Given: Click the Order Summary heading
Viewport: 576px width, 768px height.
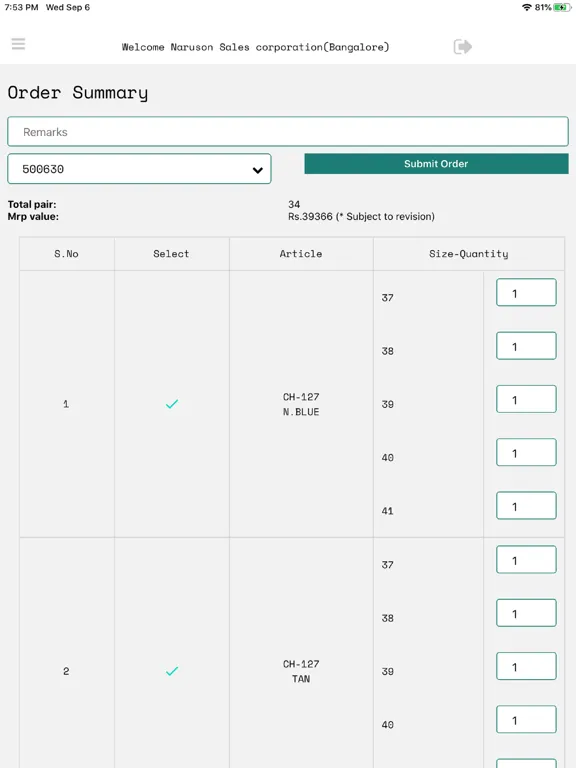Looking at the screenshot, I should point(77,93).
